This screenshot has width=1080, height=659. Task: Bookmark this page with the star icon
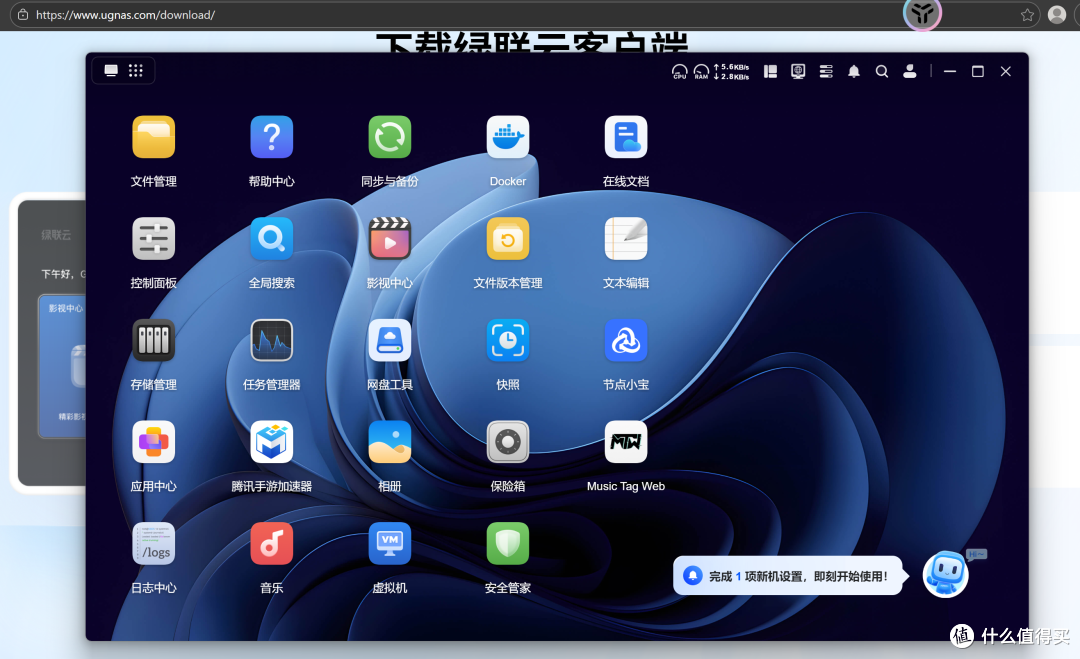coord(1027,14)
